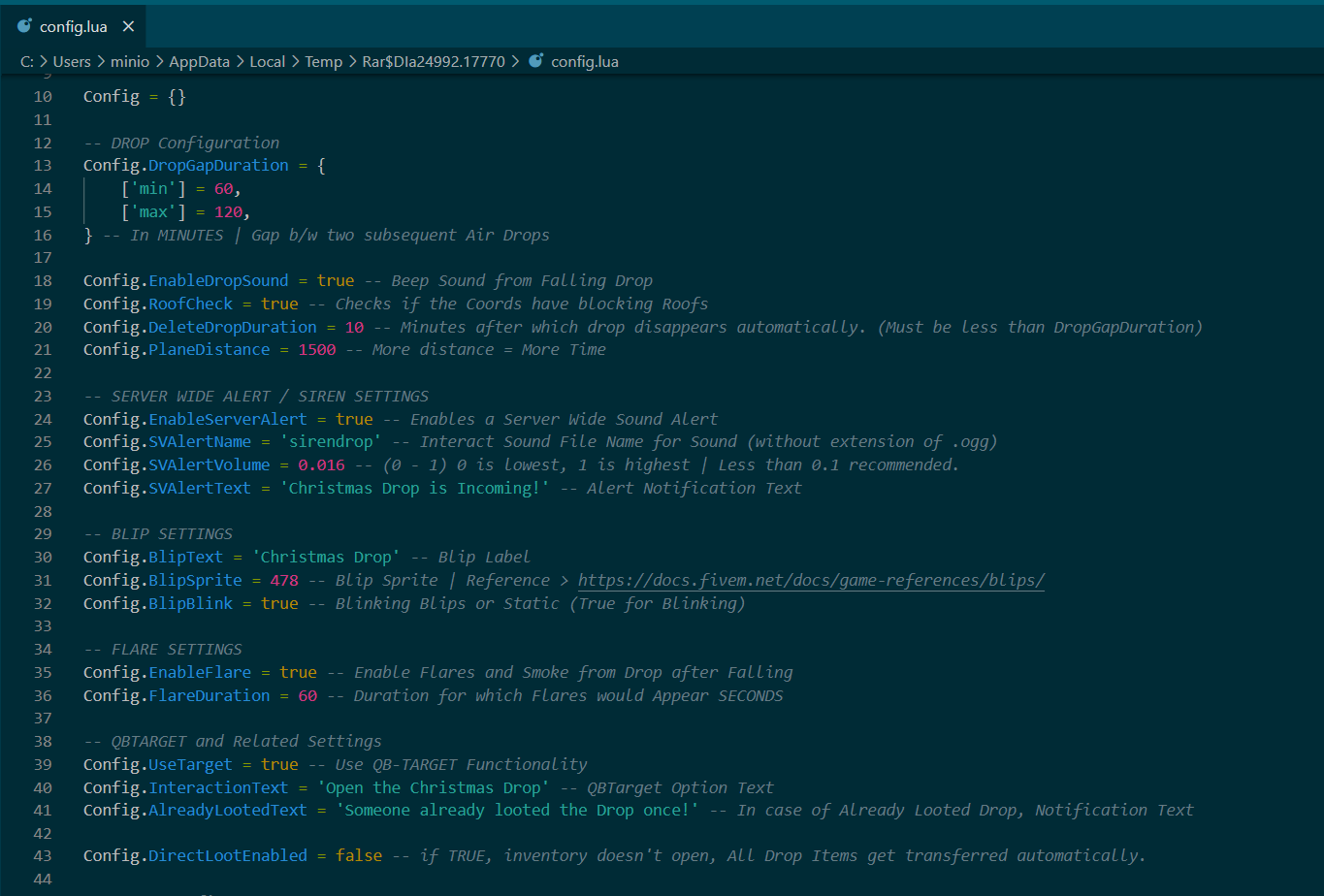Click the false value of DirectLootEnabled
The width and height of the screenshot is (1324, 896).
coord(358,855)
